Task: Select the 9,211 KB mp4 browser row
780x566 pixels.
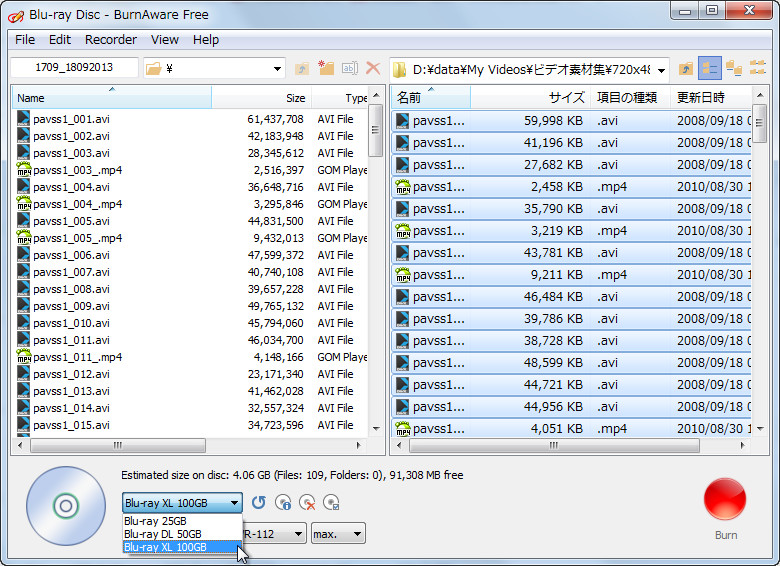Action: (x=572, y=275)
